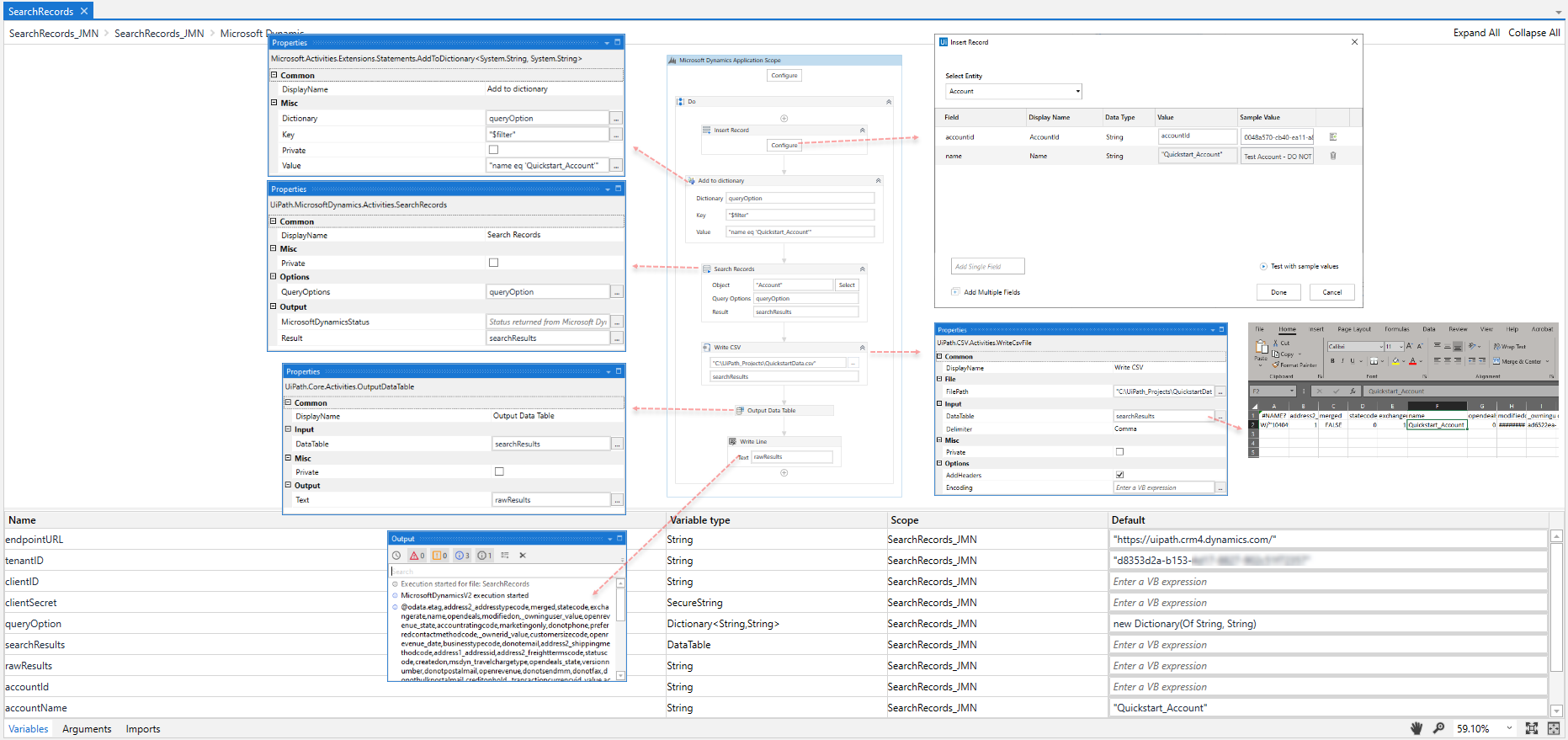Open the Excel Insert ribbon tab
The width and height of the screenshot is (1568, 740).
(1316, 329)
